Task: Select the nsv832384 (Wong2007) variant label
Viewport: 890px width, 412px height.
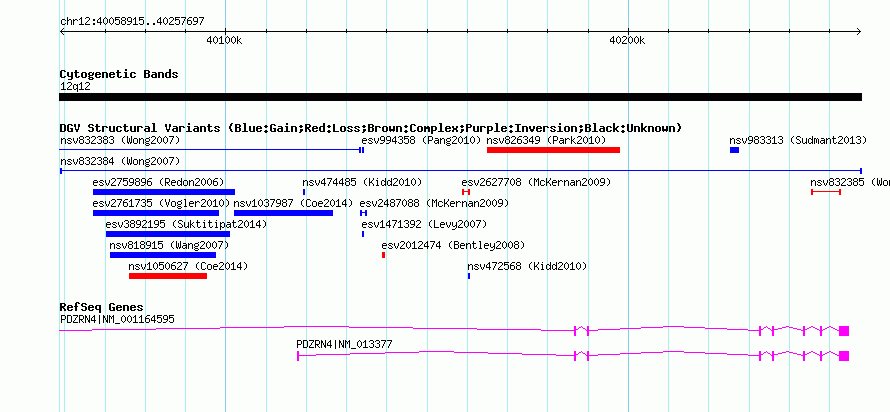Action: point(120,161)
